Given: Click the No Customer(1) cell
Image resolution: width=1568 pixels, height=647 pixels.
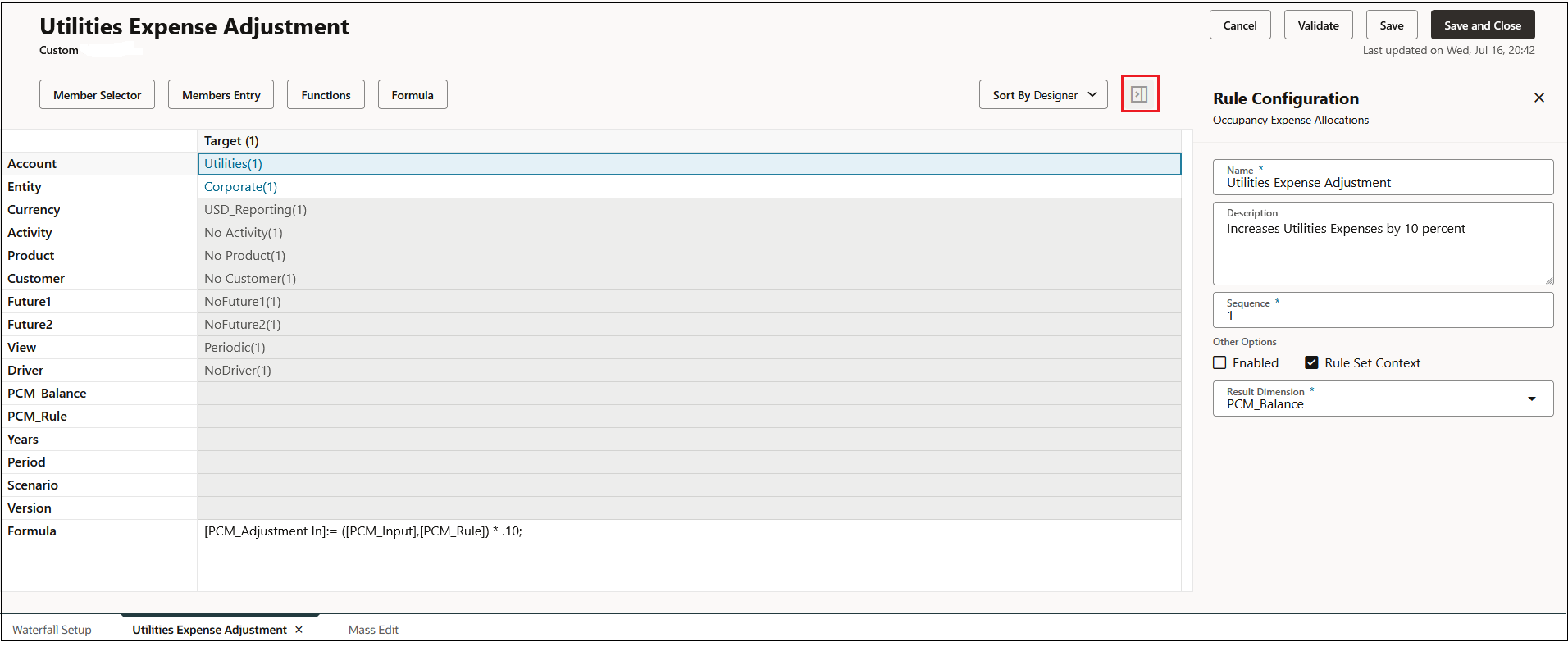Looking at the screenshot, I should pos(689,279).
